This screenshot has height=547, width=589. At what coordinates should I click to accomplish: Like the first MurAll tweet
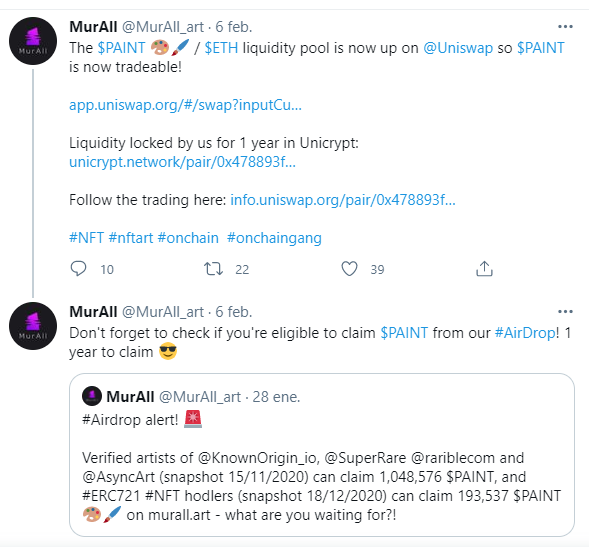(x=349, y=269)
